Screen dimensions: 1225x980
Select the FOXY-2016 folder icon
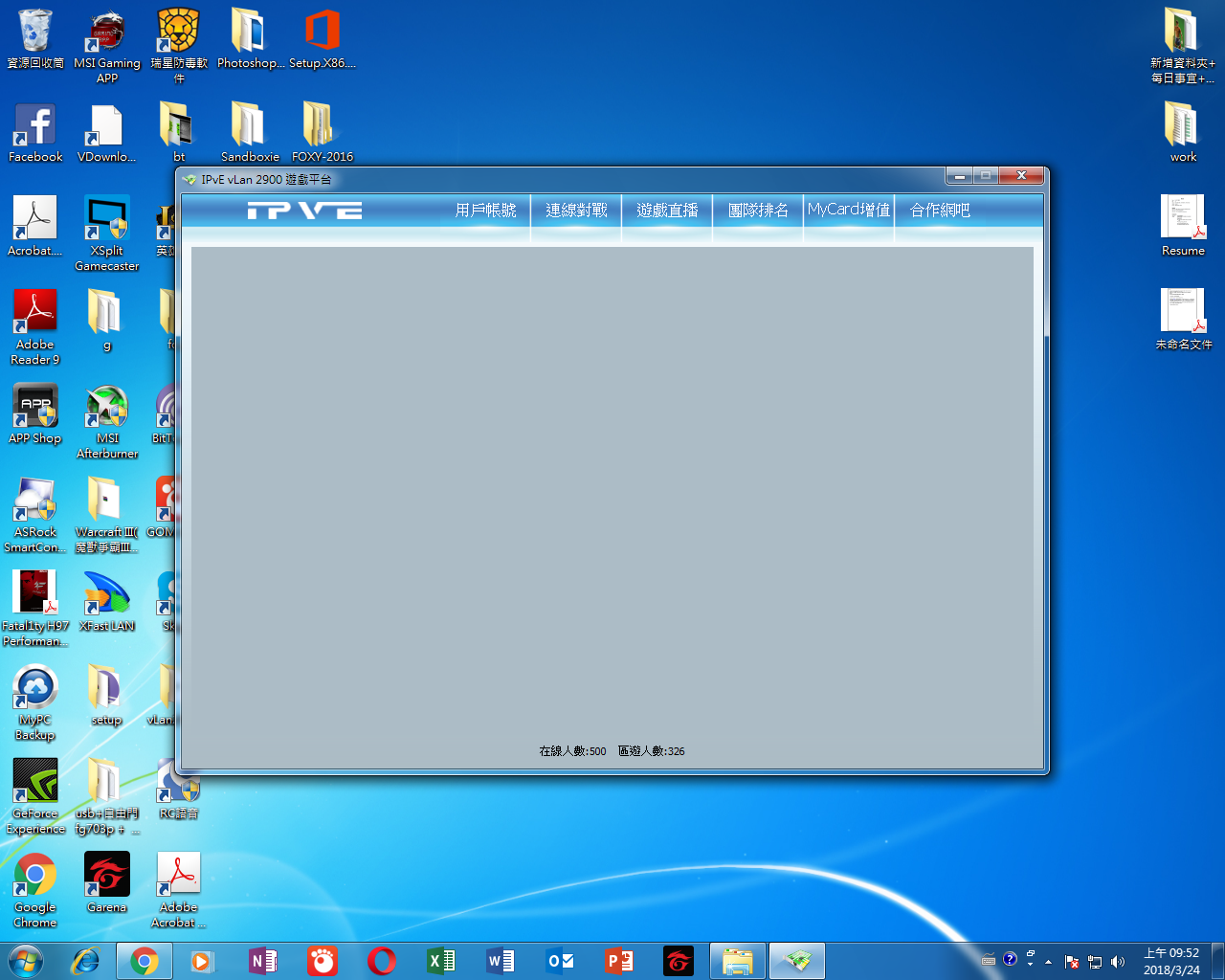pos(323,133)
